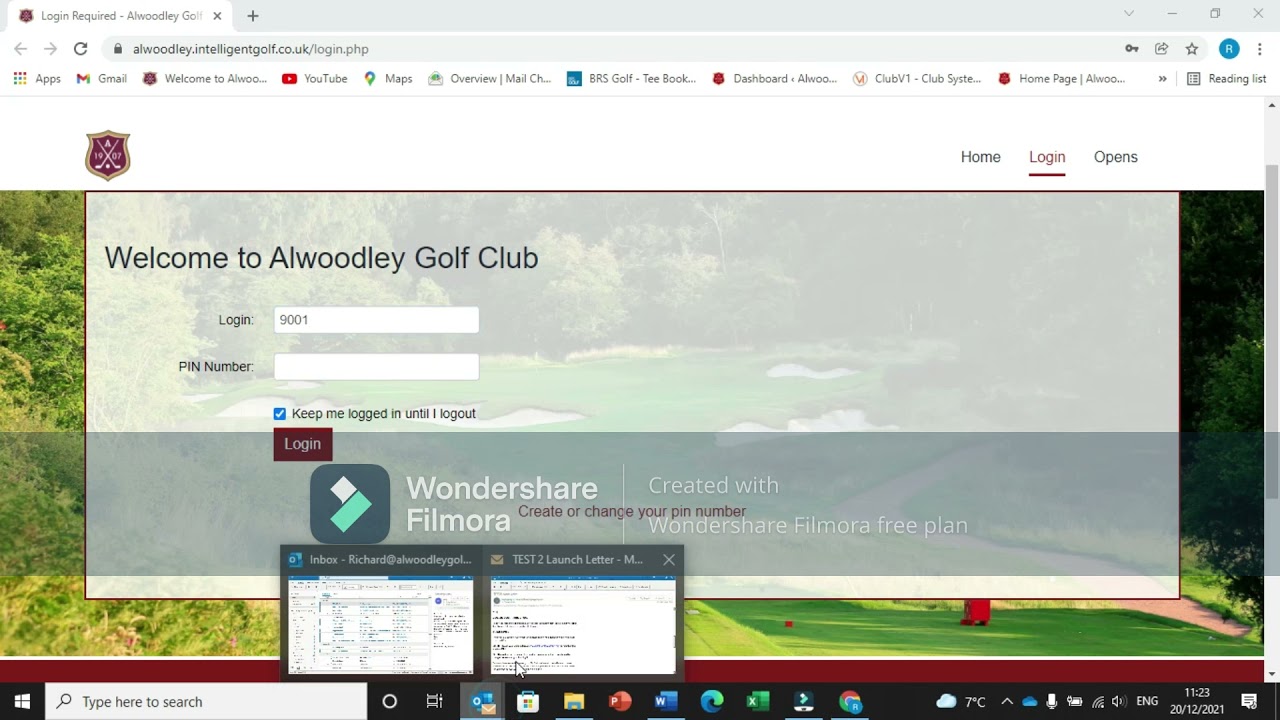Screen dimensions: 1280x720
Task: Click into the Login input field
Action: pyautogui.click(x=376, y=320)
